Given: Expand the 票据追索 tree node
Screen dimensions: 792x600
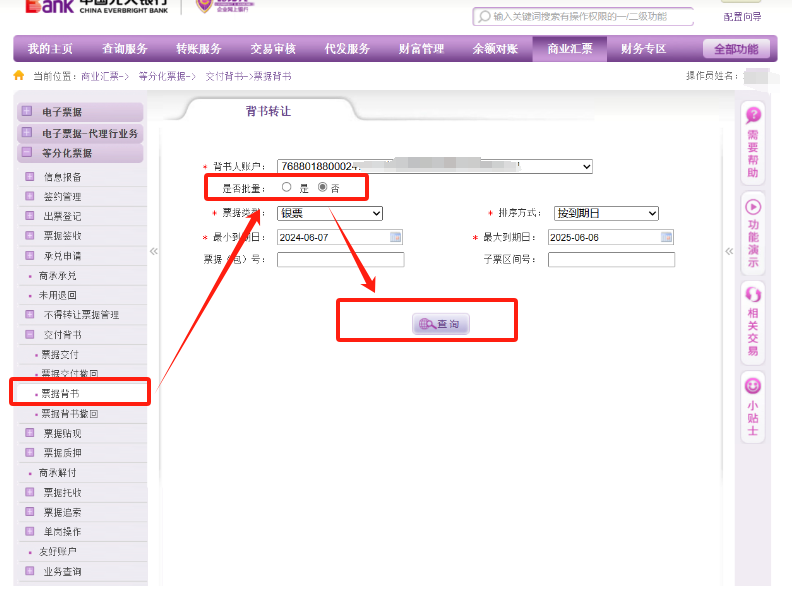Looking at the screenshot, I should (29, 512).
